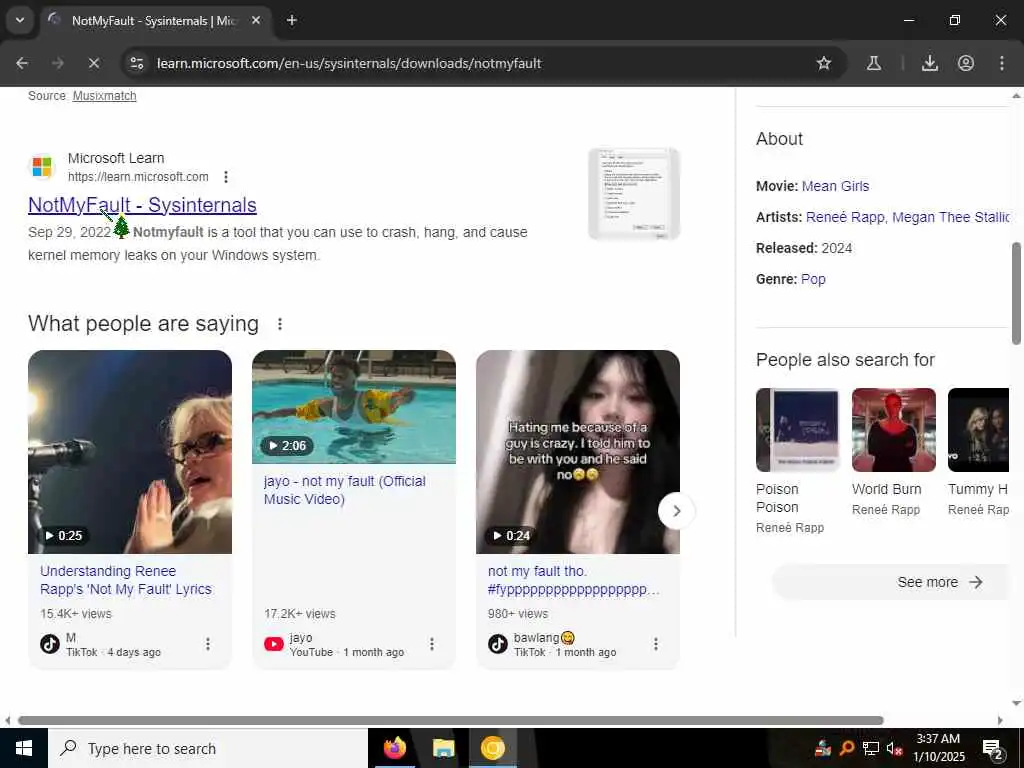Click the browser forward arrow
Viewport: 1024px width, 768px height.
[58, 63]
